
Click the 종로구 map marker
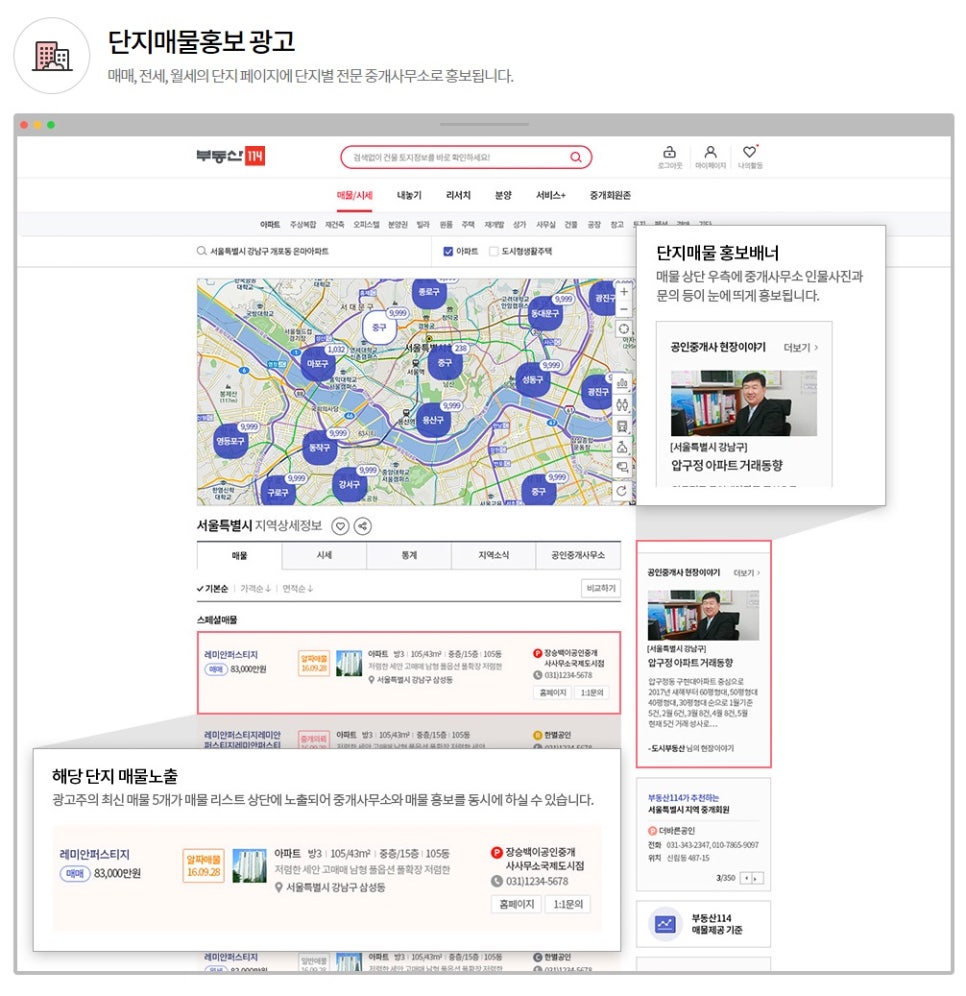coord(429,292)
